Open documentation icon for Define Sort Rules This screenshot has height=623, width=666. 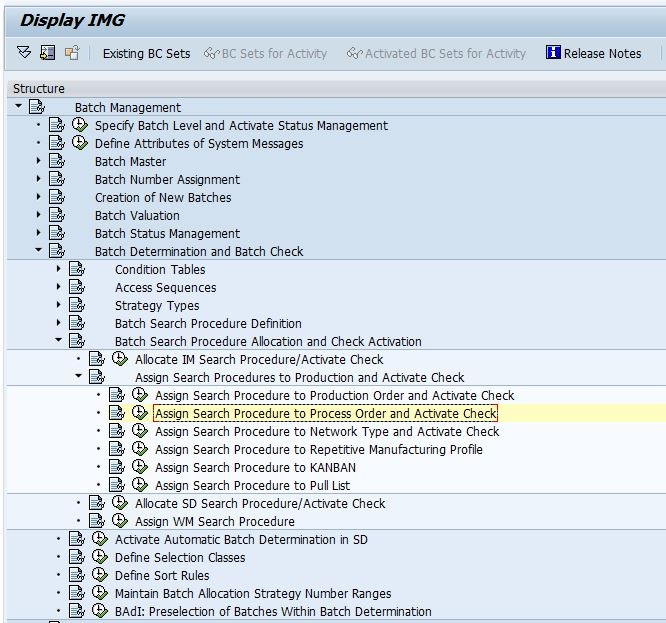pyautogui.click(x=77, y=575)
